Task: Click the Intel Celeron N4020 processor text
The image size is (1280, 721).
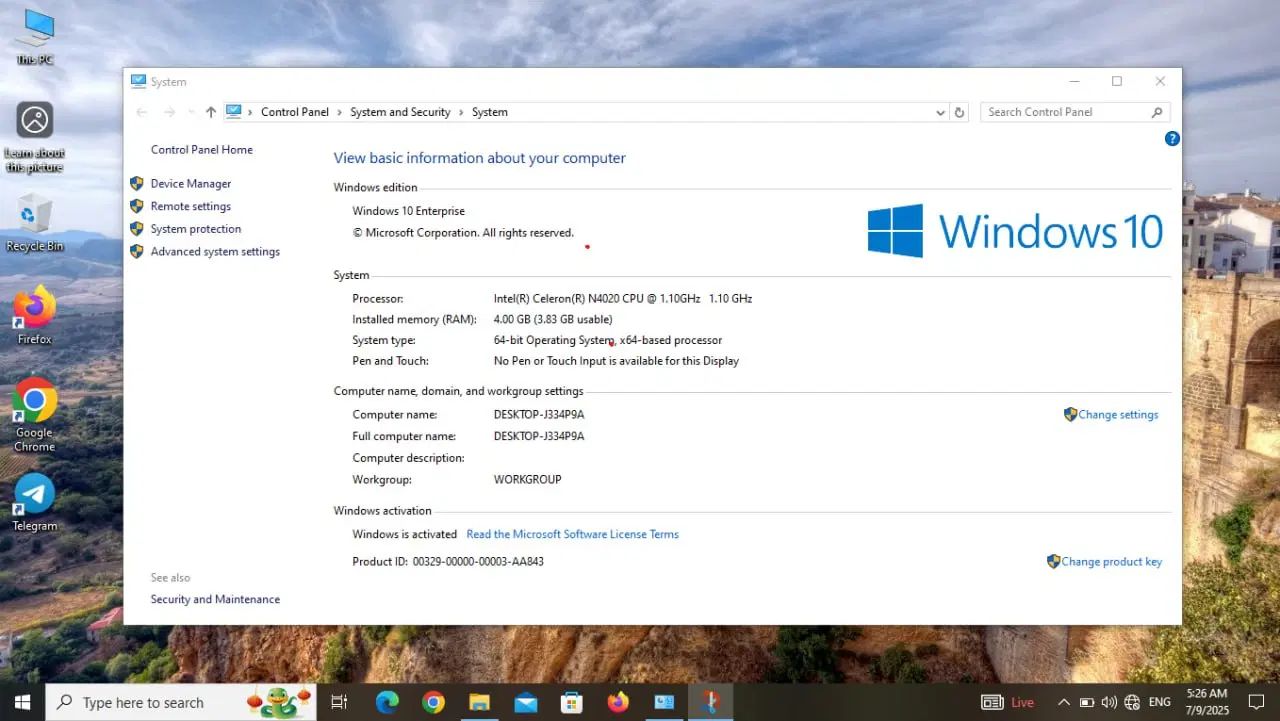Action: (x=623, y=299)
